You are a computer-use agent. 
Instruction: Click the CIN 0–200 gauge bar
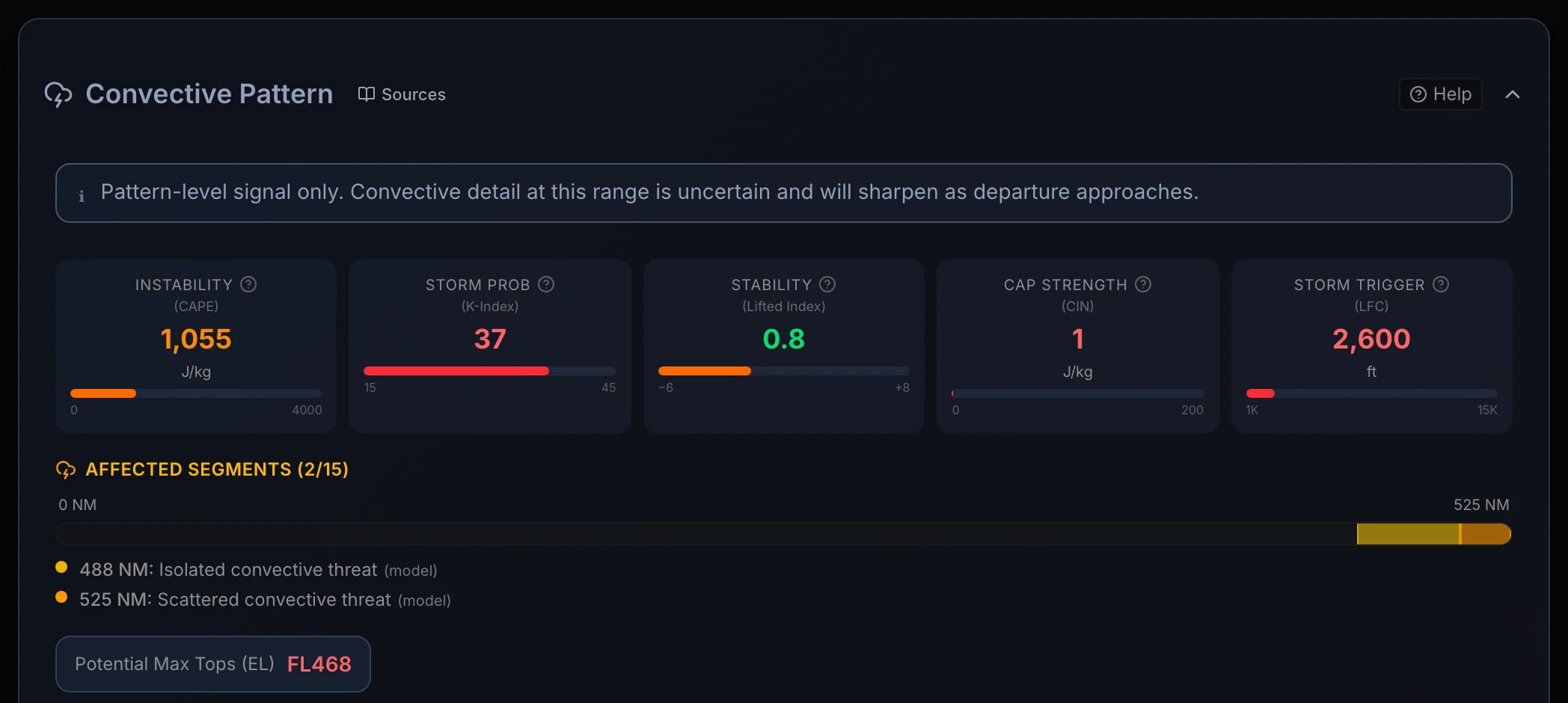[1078, 393]
